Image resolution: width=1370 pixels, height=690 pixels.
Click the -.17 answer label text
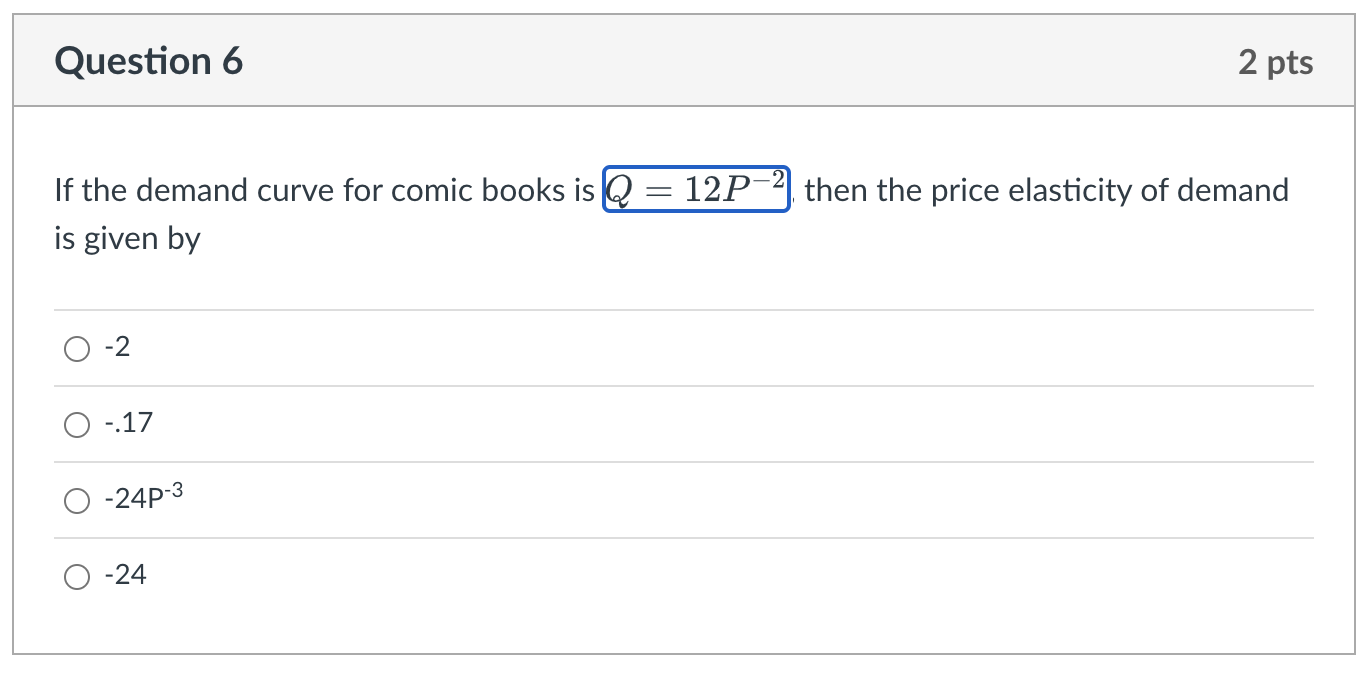pos(127,422)
